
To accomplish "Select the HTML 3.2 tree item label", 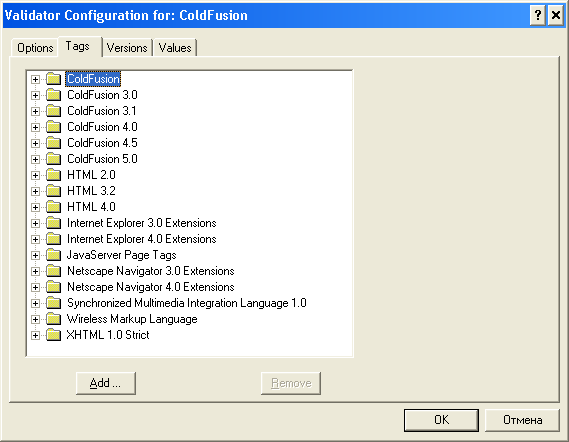I will [91, 191].
